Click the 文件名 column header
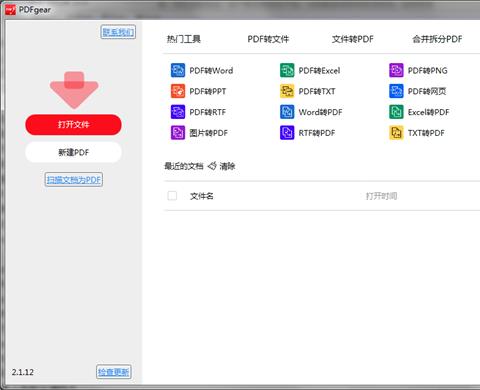Screen dimensions: 480x390 (x=202, y=196)
